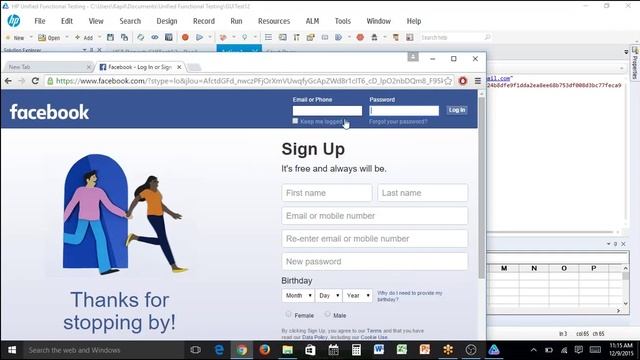This screenshot has height=360, width=640.
Task: Bookmark this page with the star icon
Action: tap(448, 81)
